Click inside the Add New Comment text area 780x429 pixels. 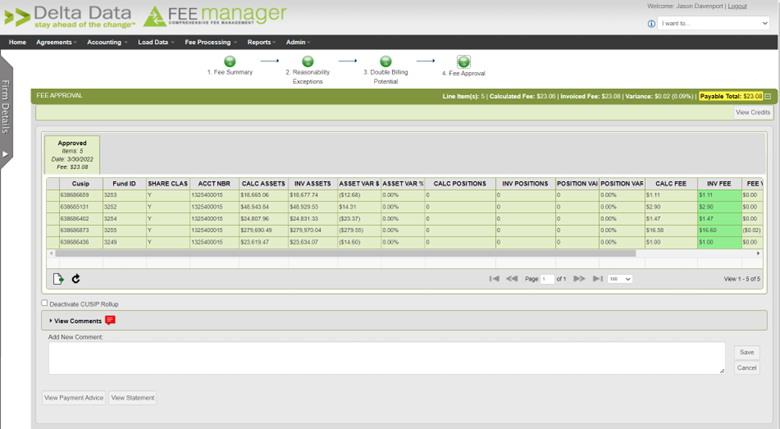pyautogui.click(x=387, y=358)
